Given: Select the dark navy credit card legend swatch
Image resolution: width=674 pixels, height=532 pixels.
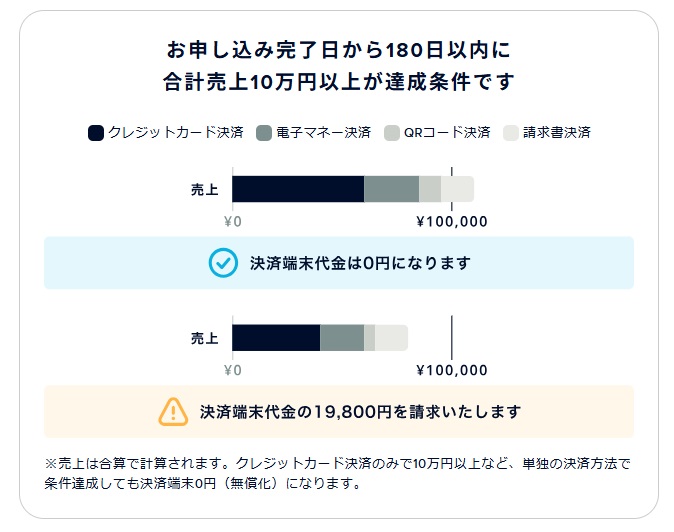Looking at the screenshot, I should tap(96, 133).
